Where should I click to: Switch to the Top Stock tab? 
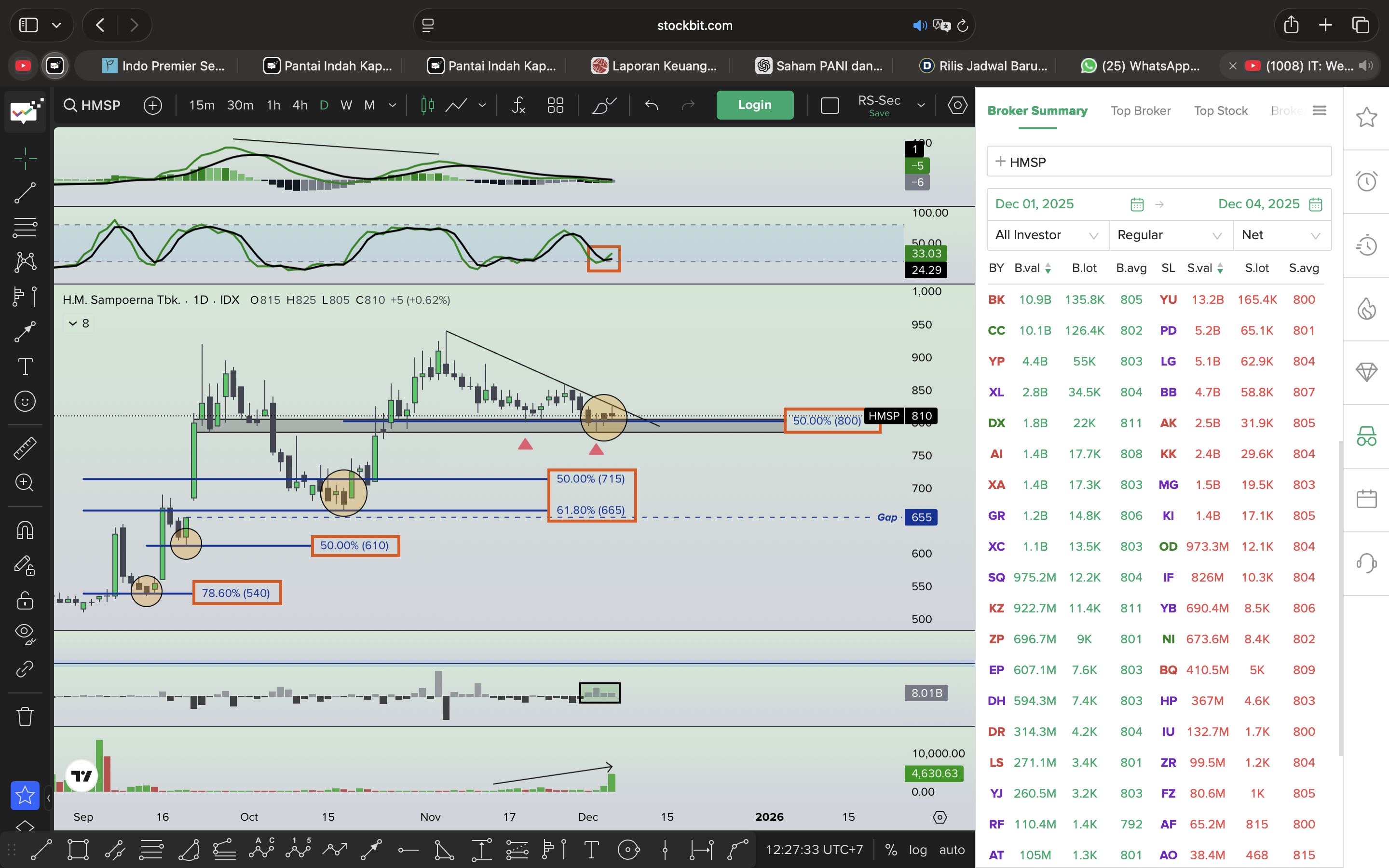[1220, 111]
